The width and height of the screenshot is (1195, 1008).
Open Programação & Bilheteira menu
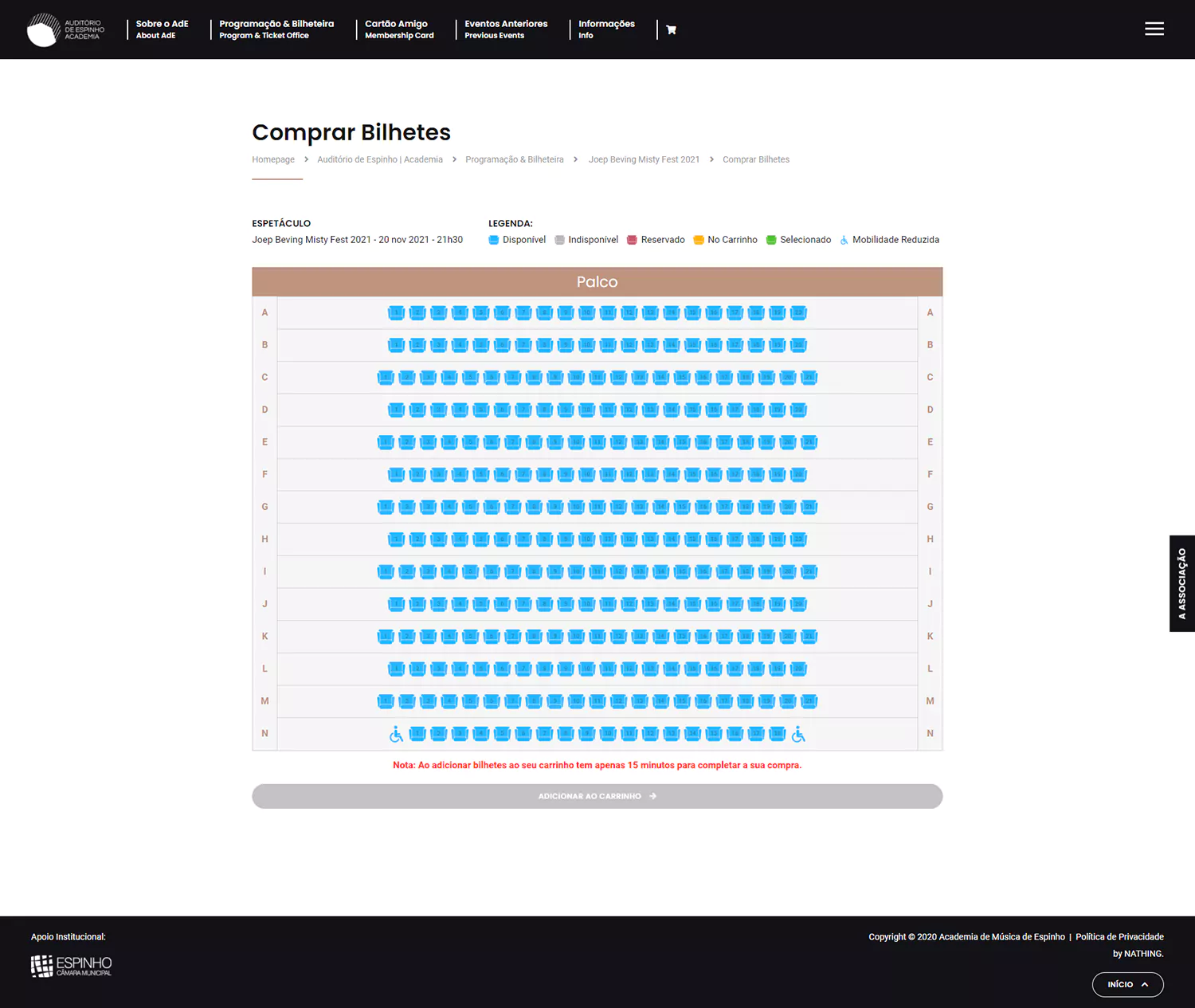click(x=276, y=29)
